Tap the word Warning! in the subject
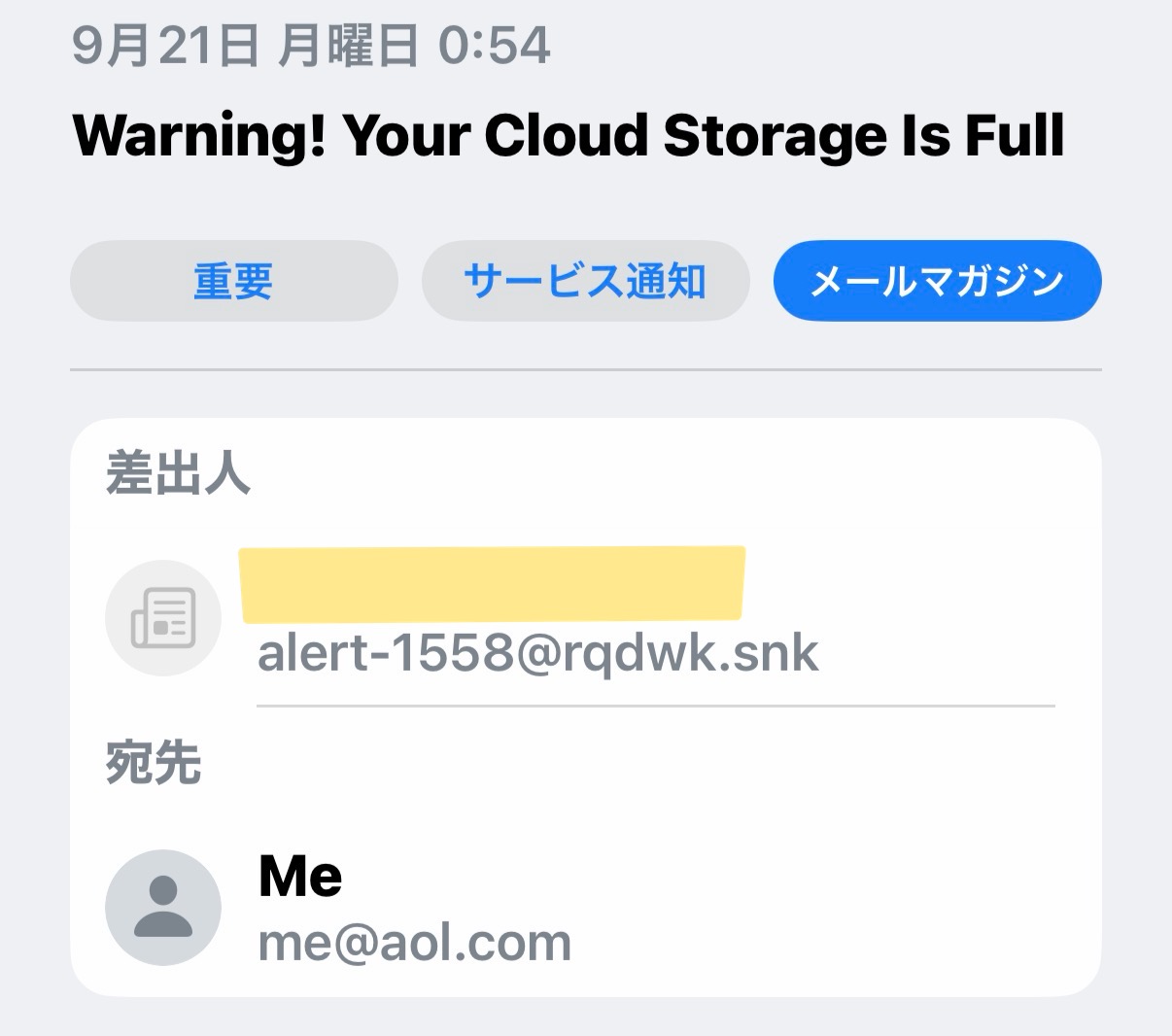The image size is (1172, 1036). (x=199, y=135)
